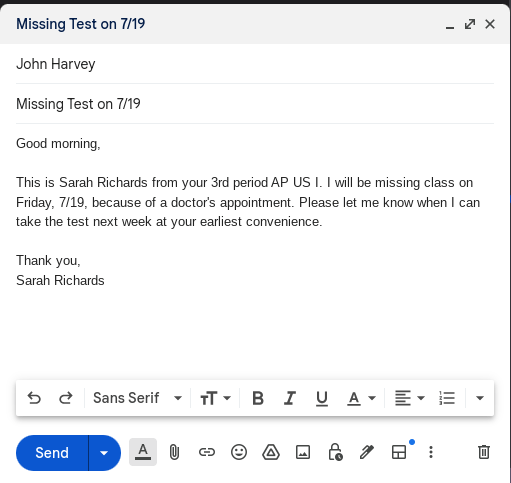Toggle confidential mode lock icon

click(x=335, y=452)
